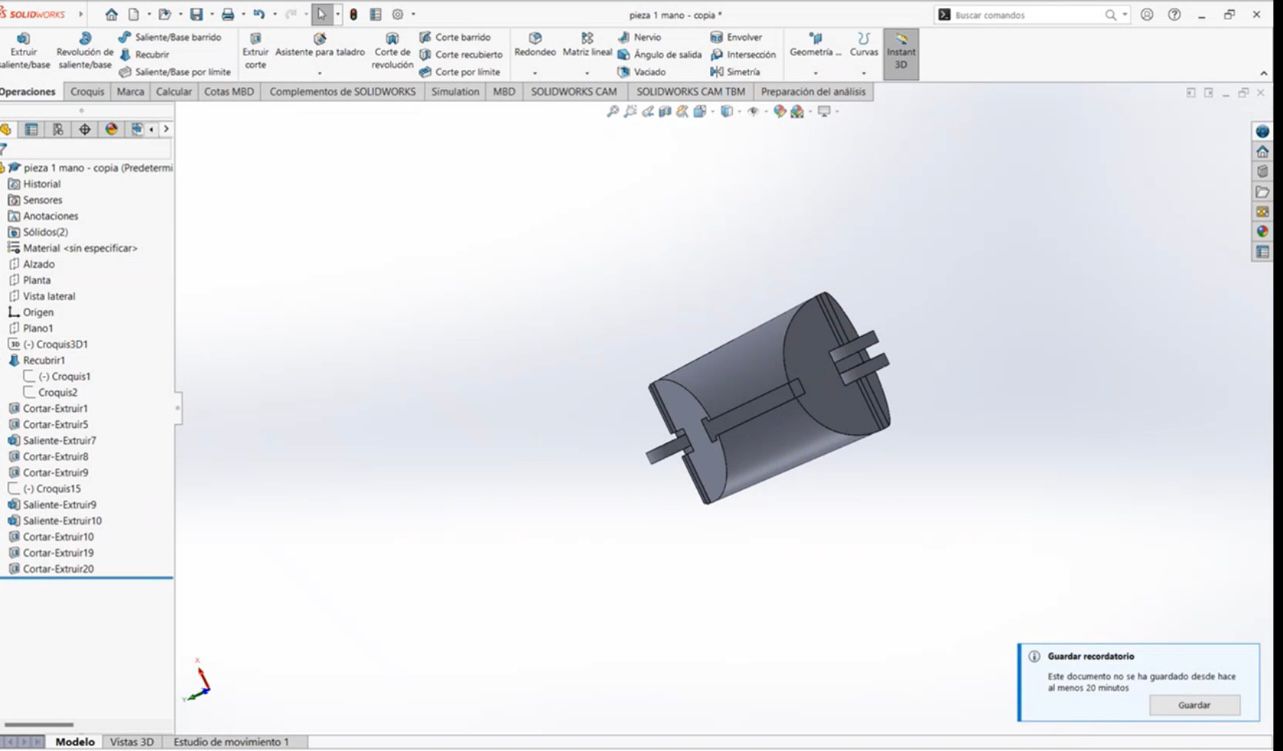Viewport: 1283px width, 751px height.
Task: Undo the last action
Action: 259,15
